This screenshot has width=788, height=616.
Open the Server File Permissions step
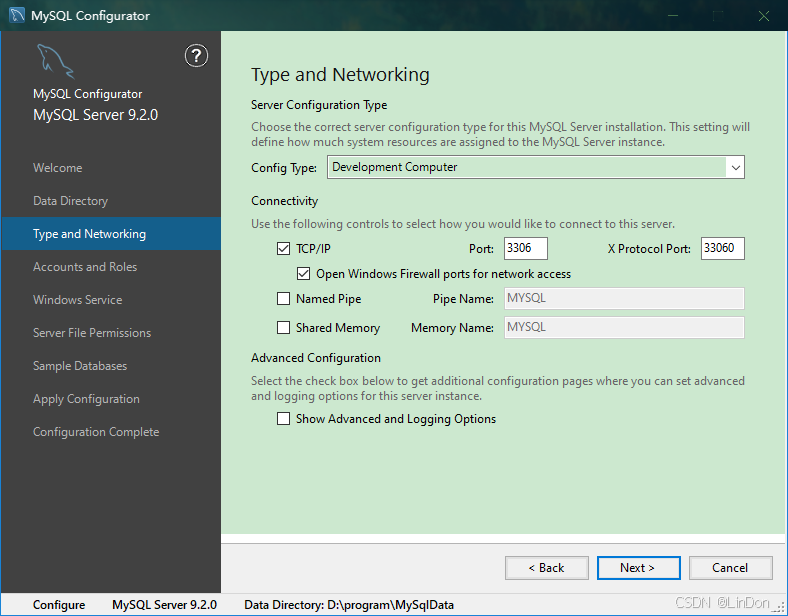(92, 333)
